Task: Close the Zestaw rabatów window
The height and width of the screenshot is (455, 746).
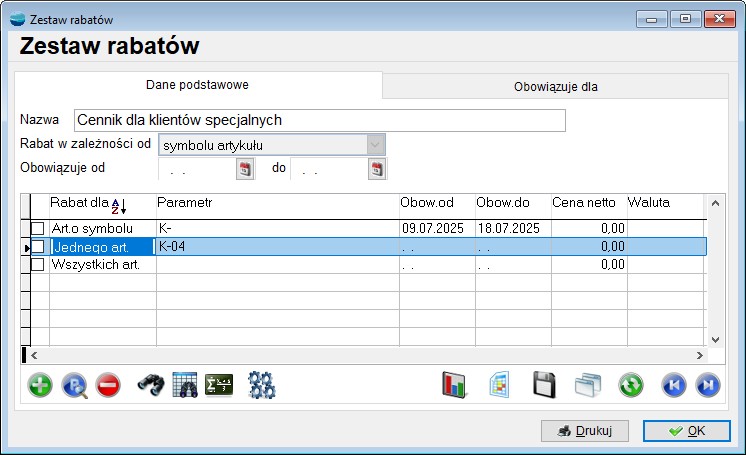Action: pyautogui.click(x=719, y=19)
